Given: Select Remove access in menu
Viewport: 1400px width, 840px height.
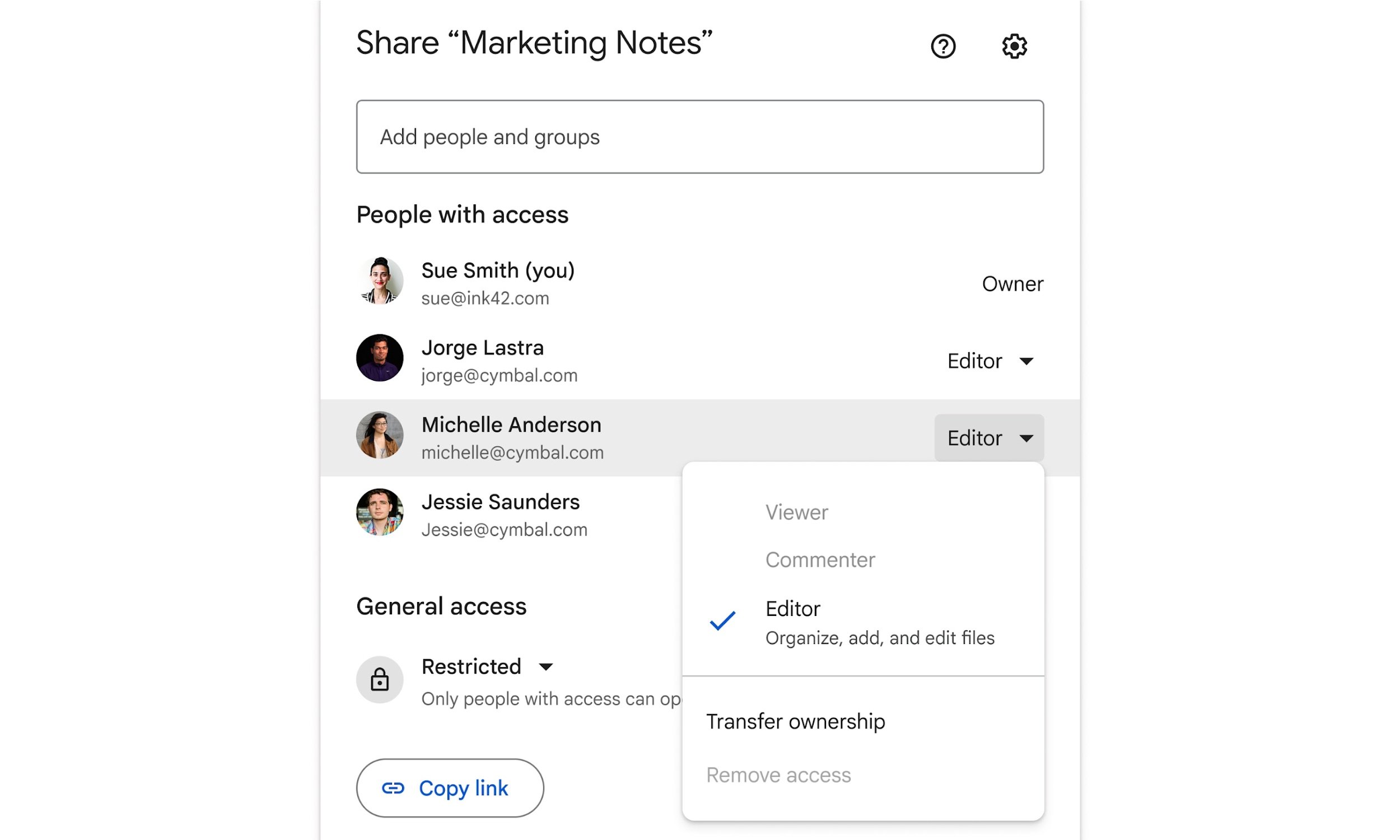Looking at the screenshot, I should coord(778,775).
